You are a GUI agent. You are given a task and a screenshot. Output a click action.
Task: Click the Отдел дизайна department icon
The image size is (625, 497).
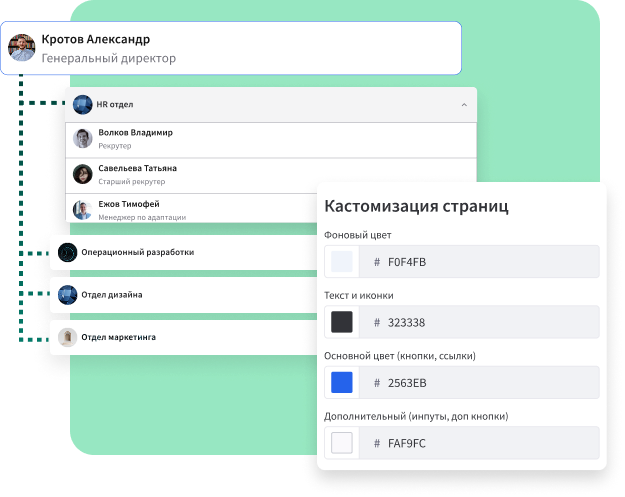[67, 295]
